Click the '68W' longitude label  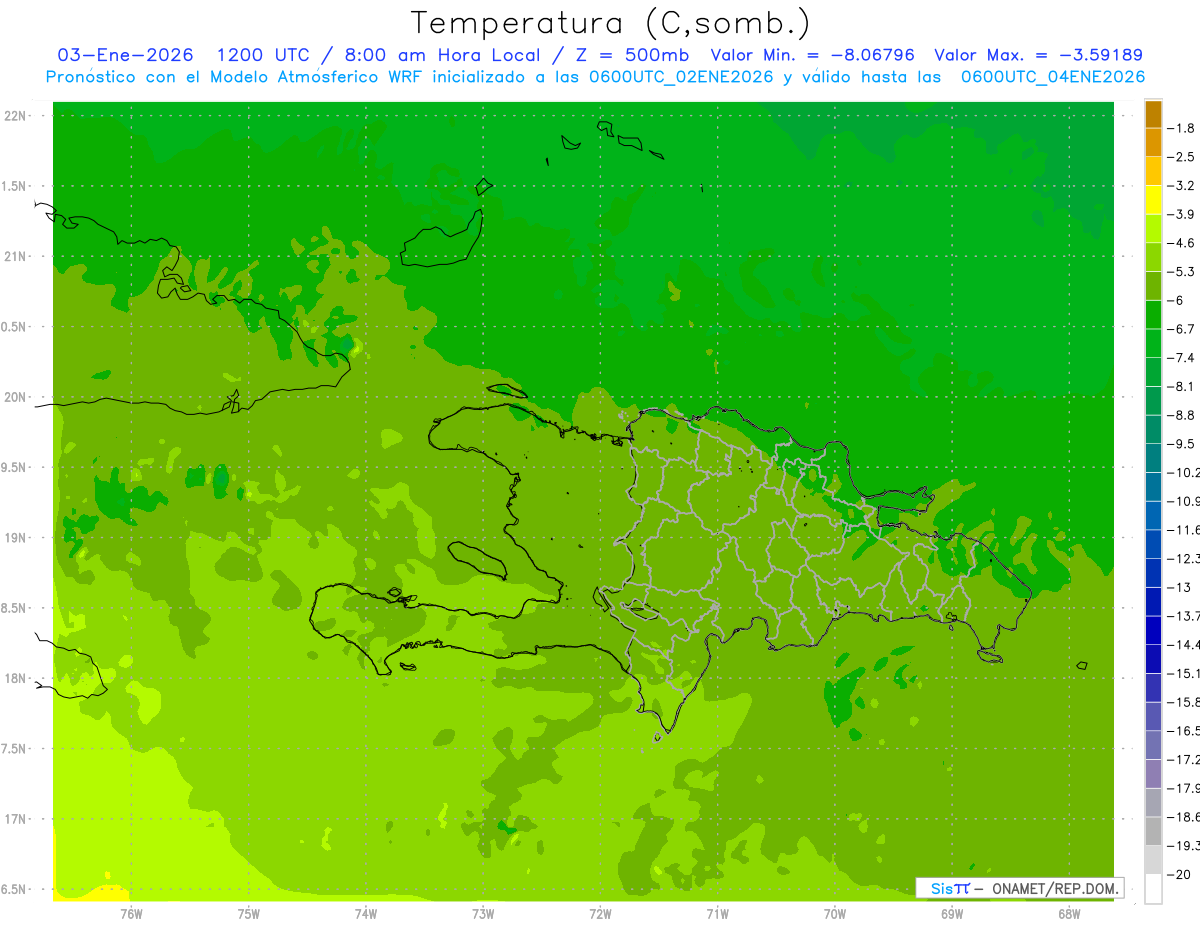[1069, 913]
